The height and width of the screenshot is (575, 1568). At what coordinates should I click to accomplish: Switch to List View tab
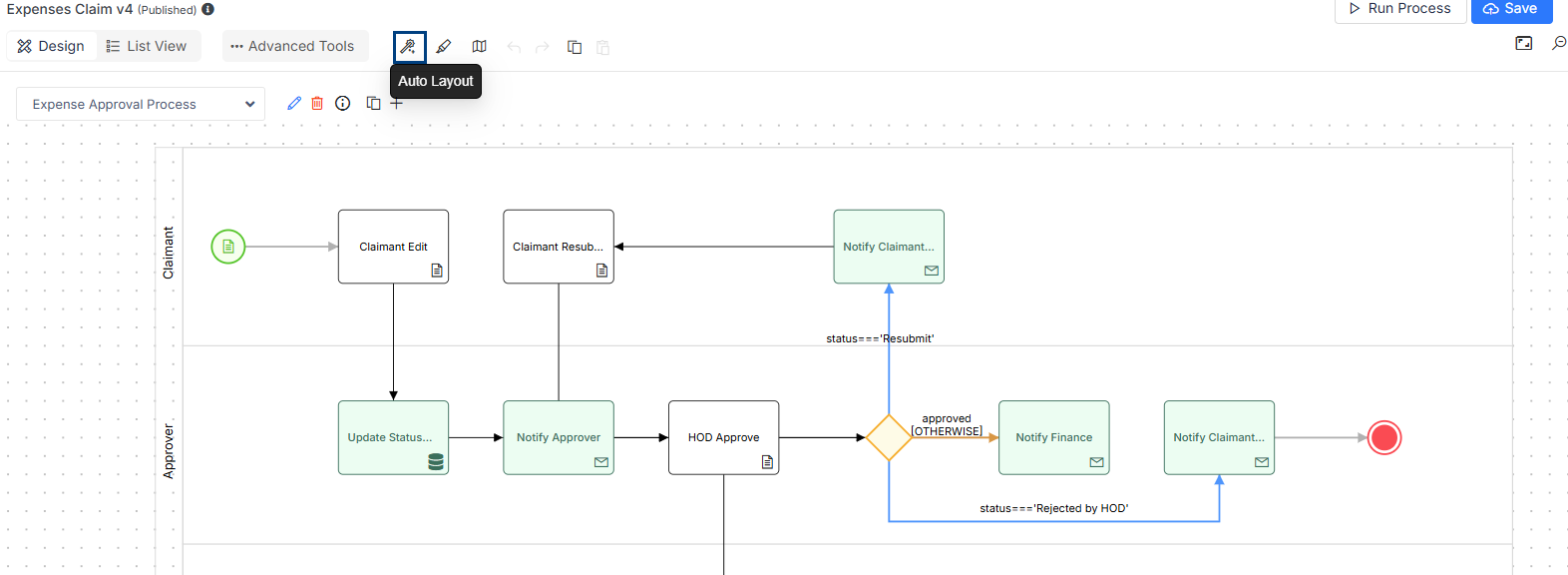coord(147,46)
